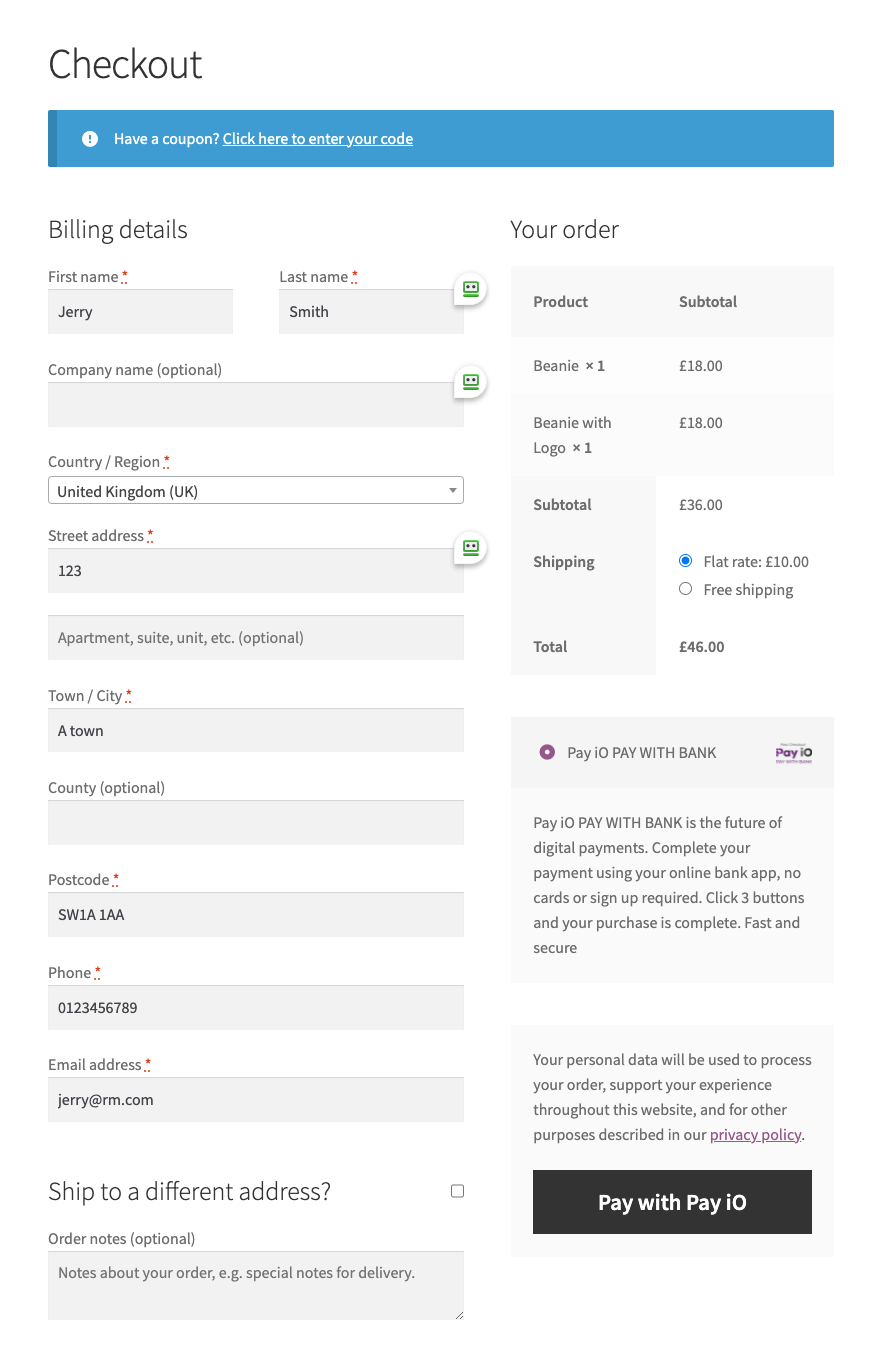Click the autofill icon on Company name field
Screen dimensions: 878x1365
[471, 382]
